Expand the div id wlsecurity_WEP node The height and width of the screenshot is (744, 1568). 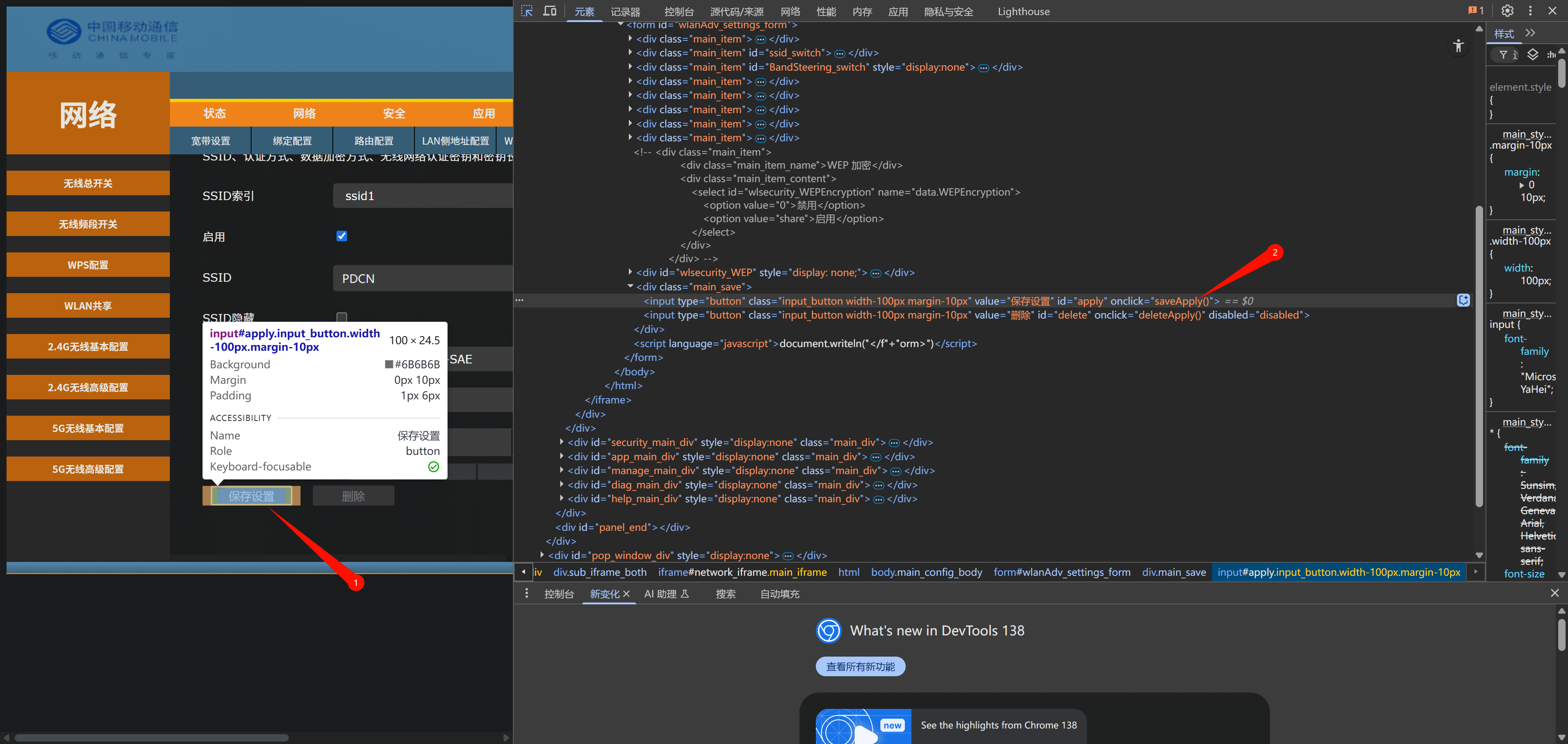click(x=630, y=272)
